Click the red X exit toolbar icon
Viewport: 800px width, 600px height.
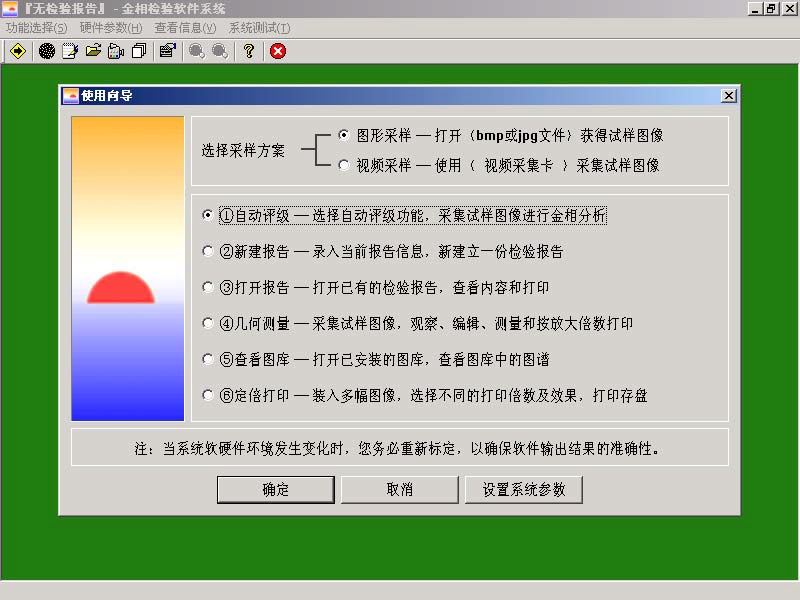coord(278,51)
